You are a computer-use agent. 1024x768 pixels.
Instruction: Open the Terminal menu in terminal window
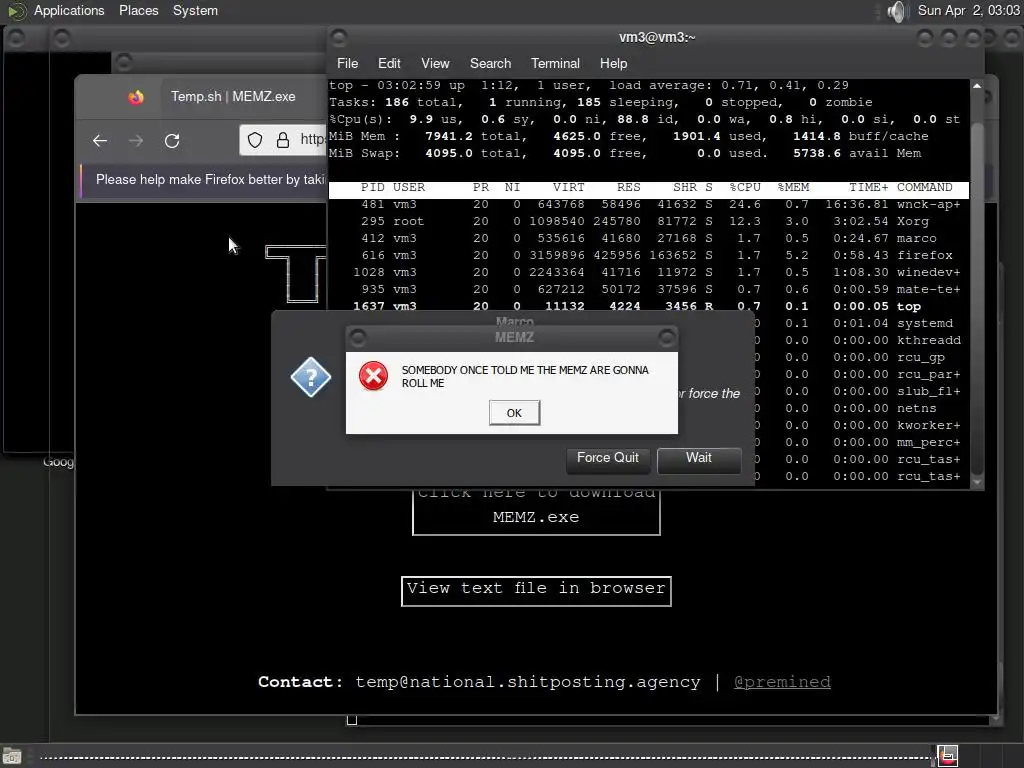tap(555, 63)
